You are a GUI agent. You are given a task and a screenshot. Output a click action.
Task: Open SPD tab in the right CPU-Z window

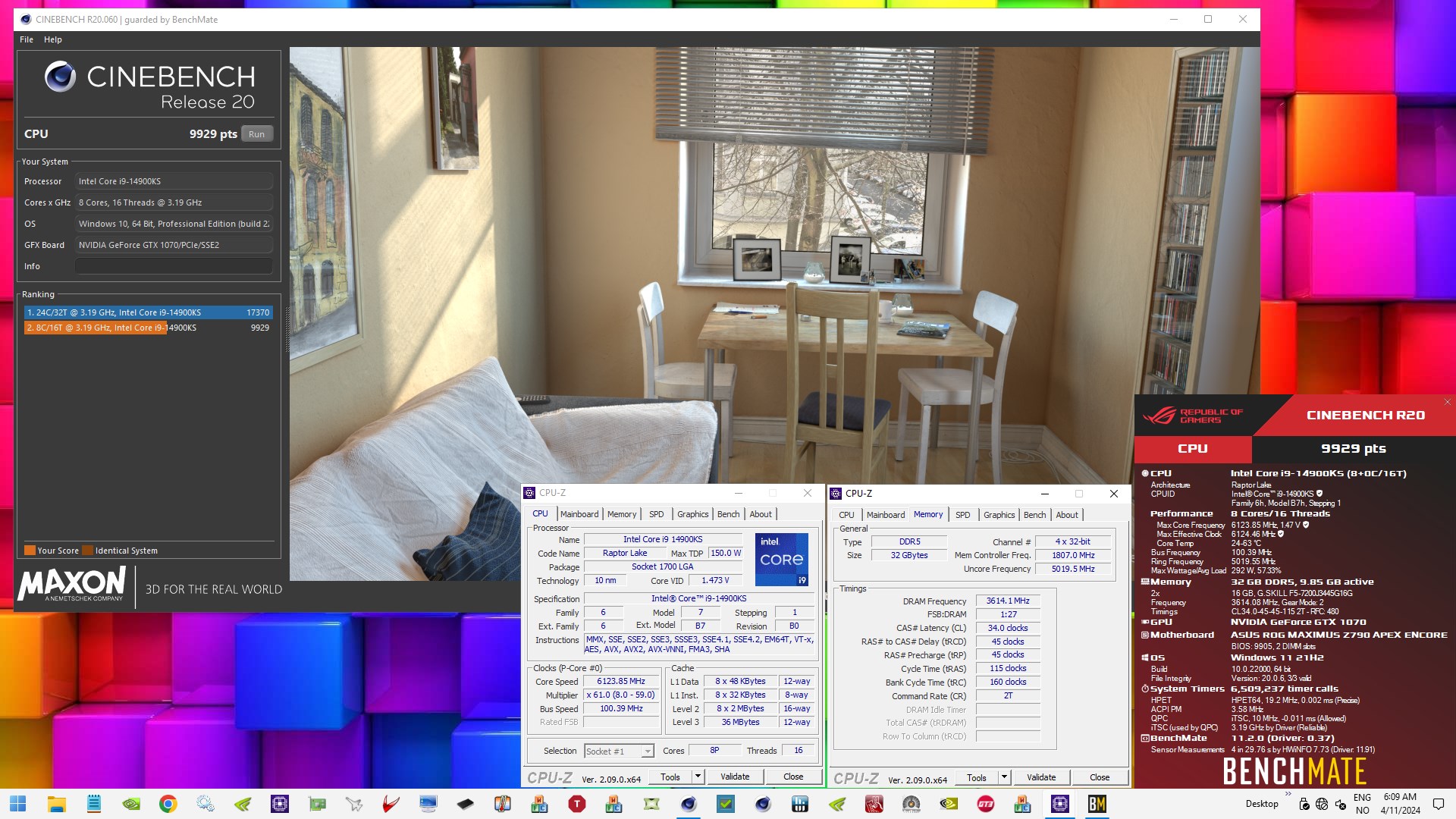(963, 515)
